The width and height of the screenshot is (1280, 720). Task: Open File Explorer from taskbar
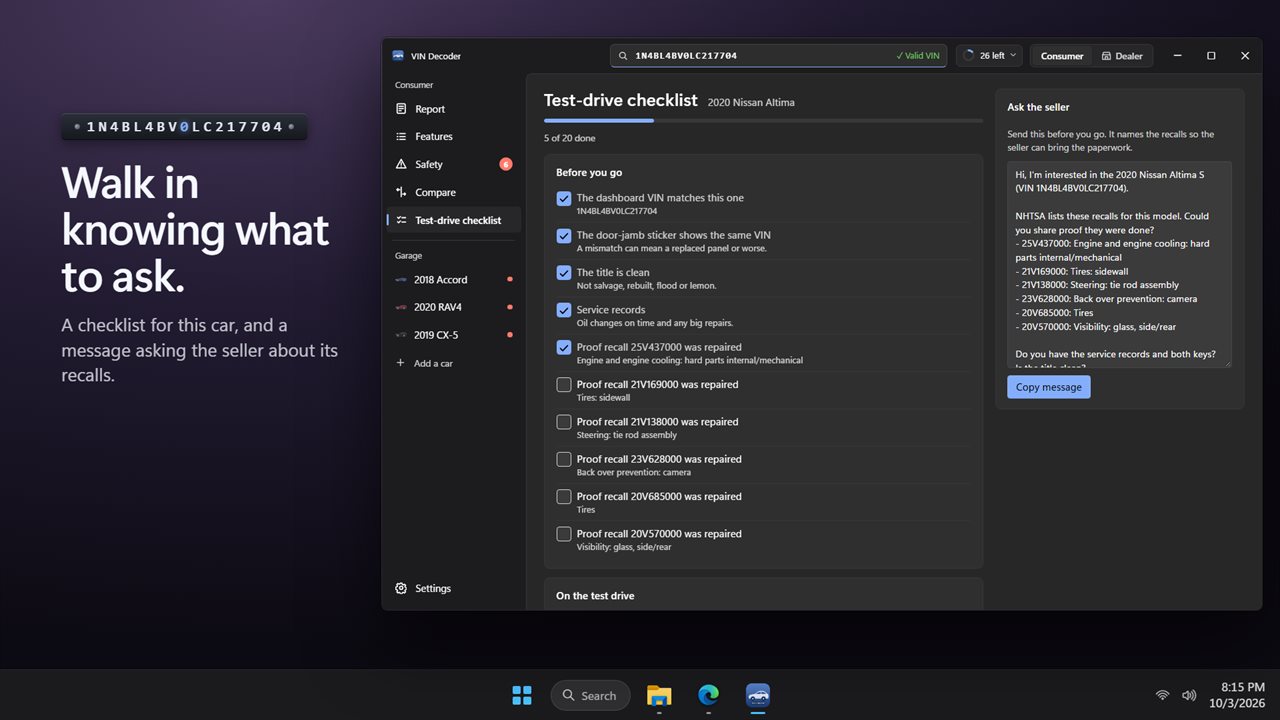click(x=659, y=695)
